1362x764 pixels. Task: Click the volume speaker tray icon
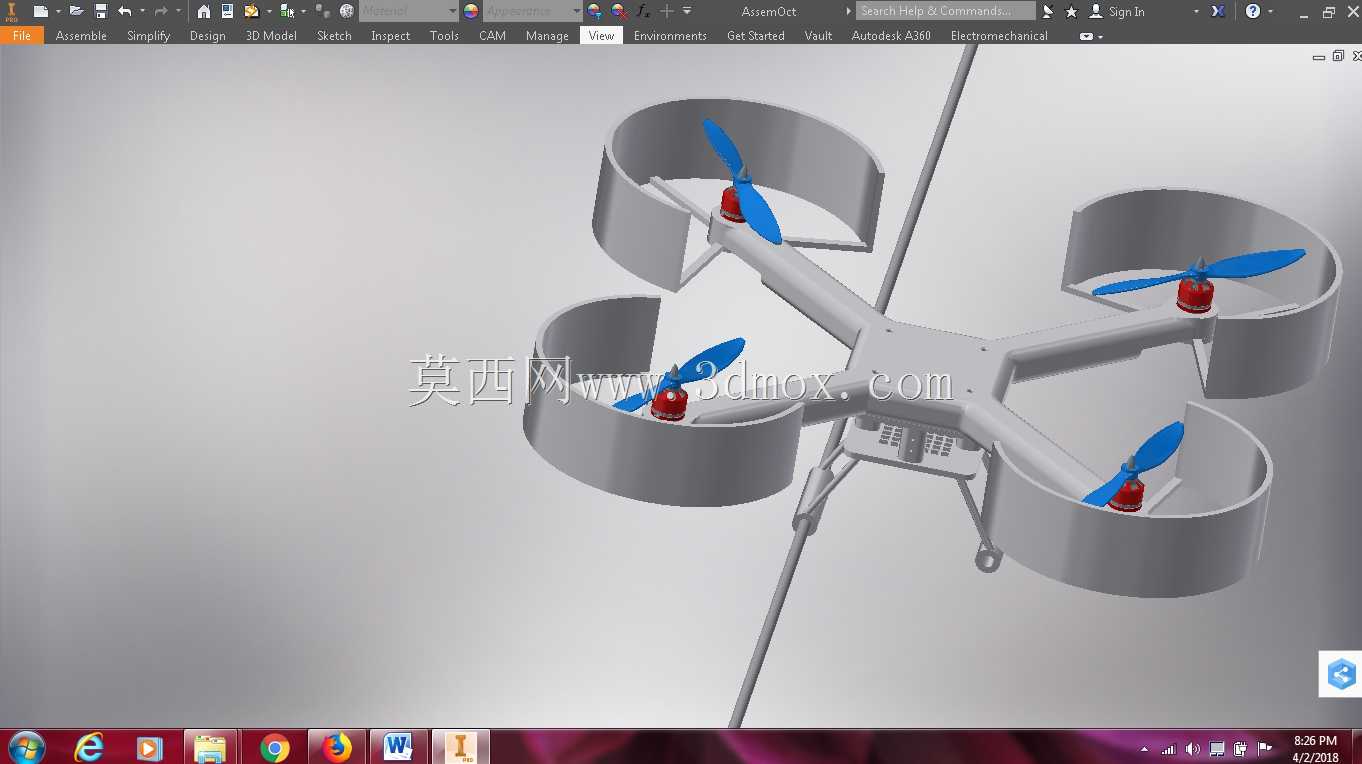point(1192,748)
